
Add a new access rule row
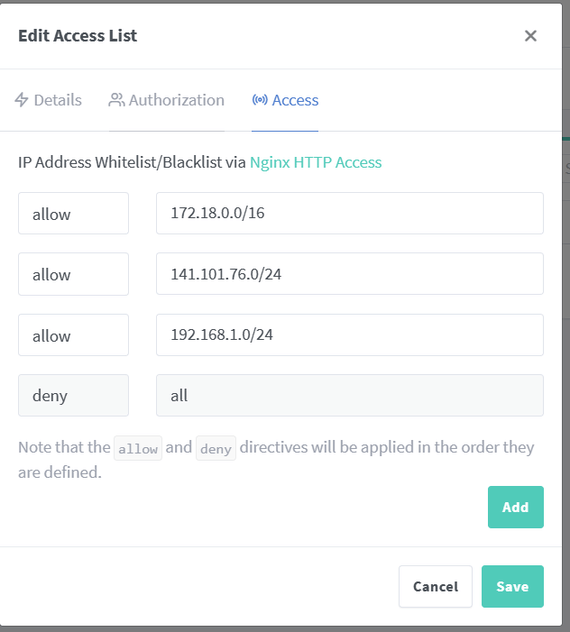coord(516,507)
